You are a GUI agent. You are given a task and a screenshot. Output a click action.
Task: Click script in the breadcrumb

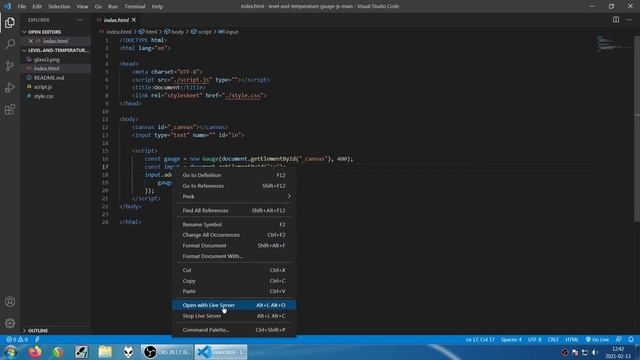click(204, 32)
